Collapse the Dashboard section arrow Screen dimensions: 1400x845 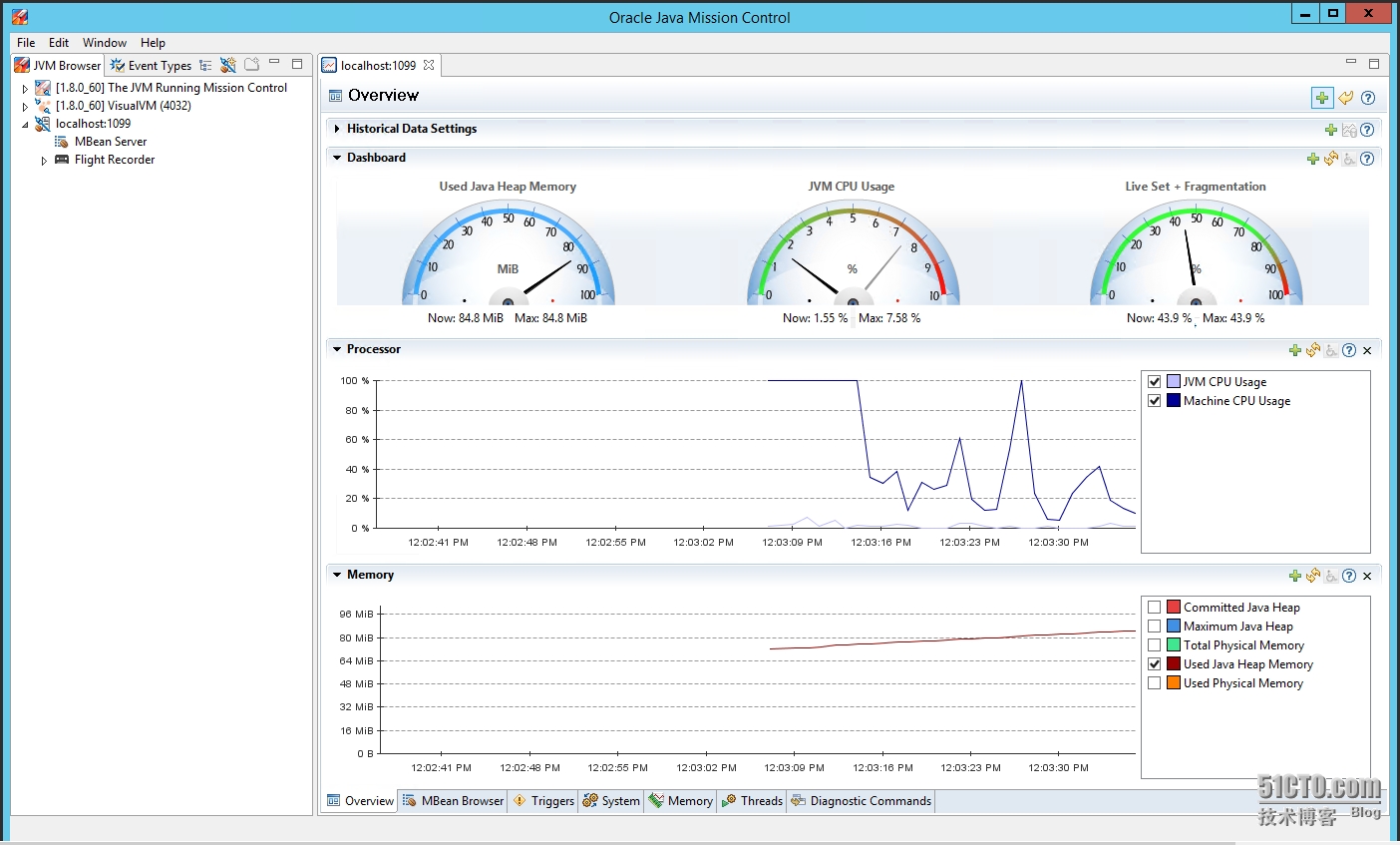[x=337, y=158]
